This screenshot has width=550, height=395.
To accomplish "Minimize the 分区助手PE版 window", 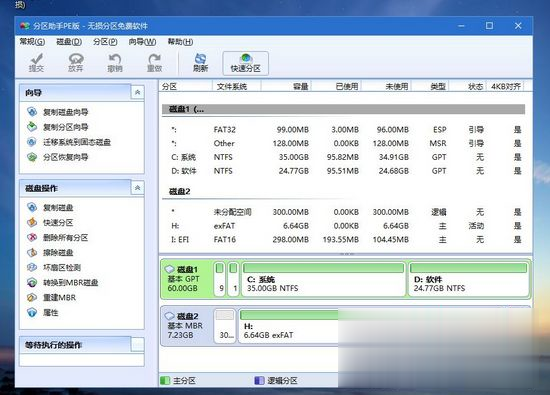I will point(462,26).
